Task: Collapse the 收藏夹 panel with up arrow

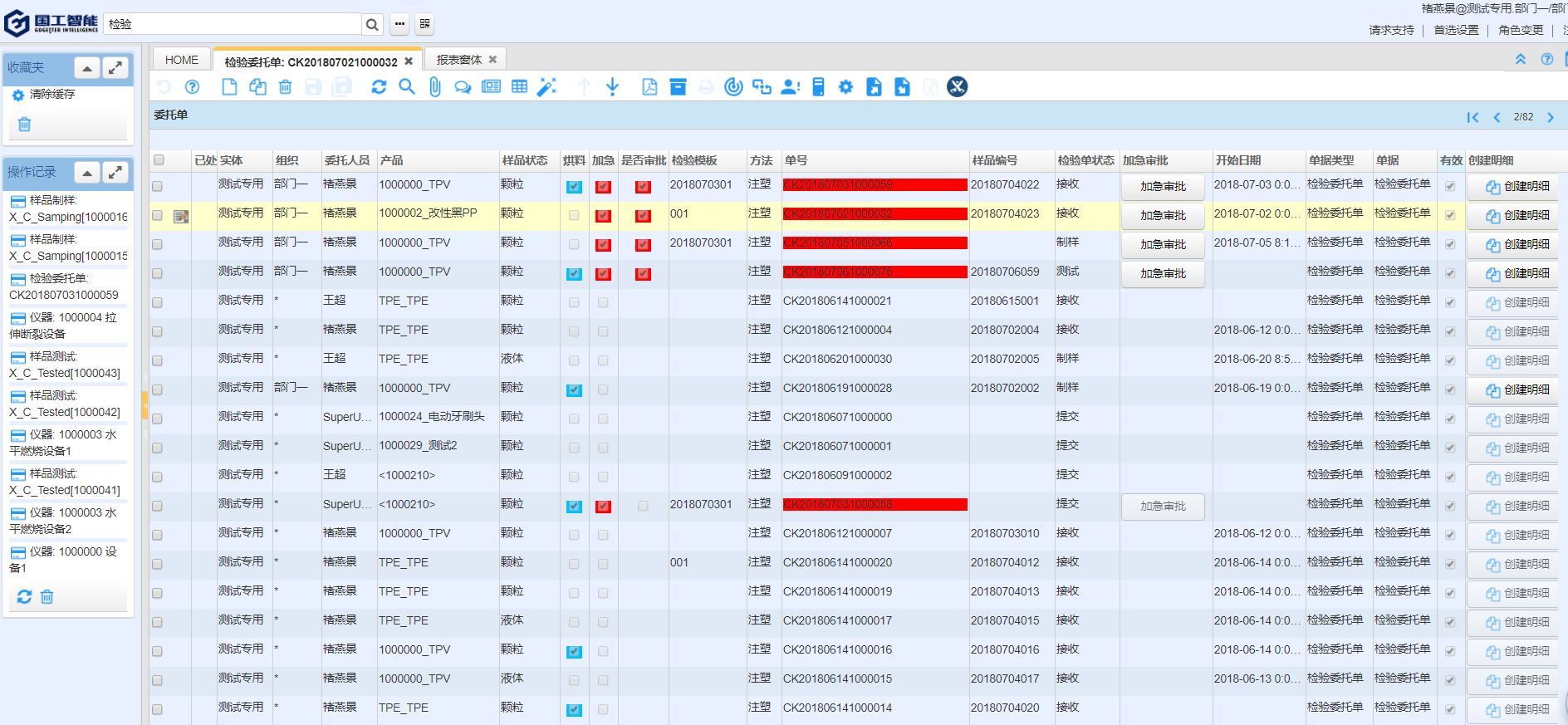Action: pos(87,68)
